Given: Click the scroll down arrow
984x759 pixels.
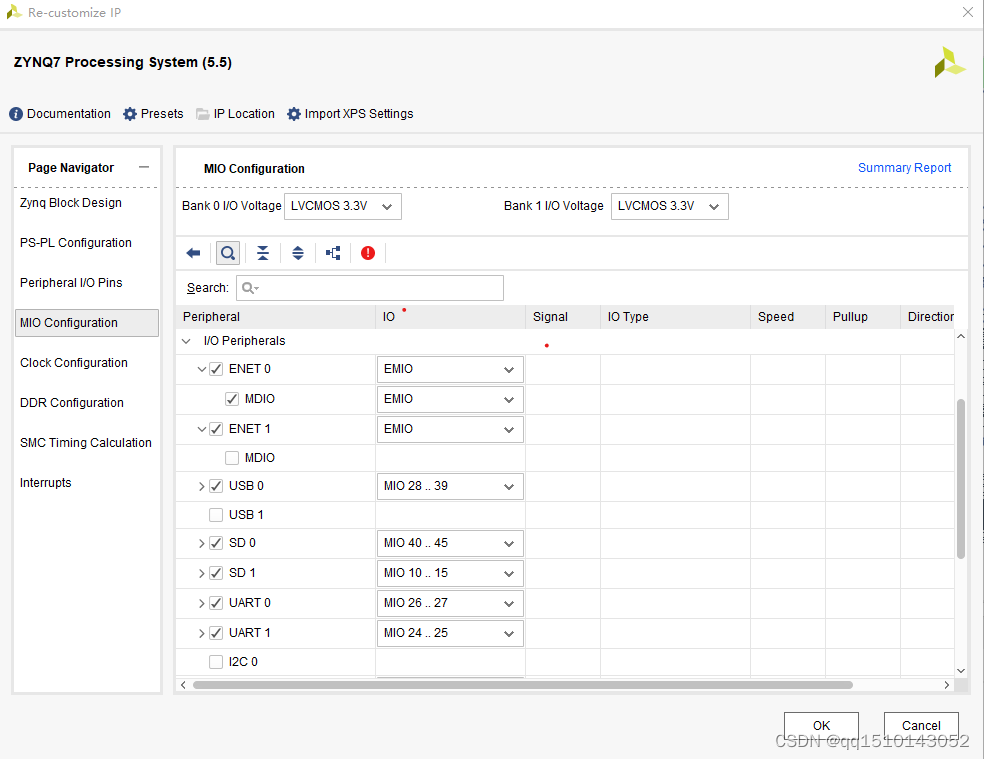Looking at the screenshot, I should pos(961,671).
